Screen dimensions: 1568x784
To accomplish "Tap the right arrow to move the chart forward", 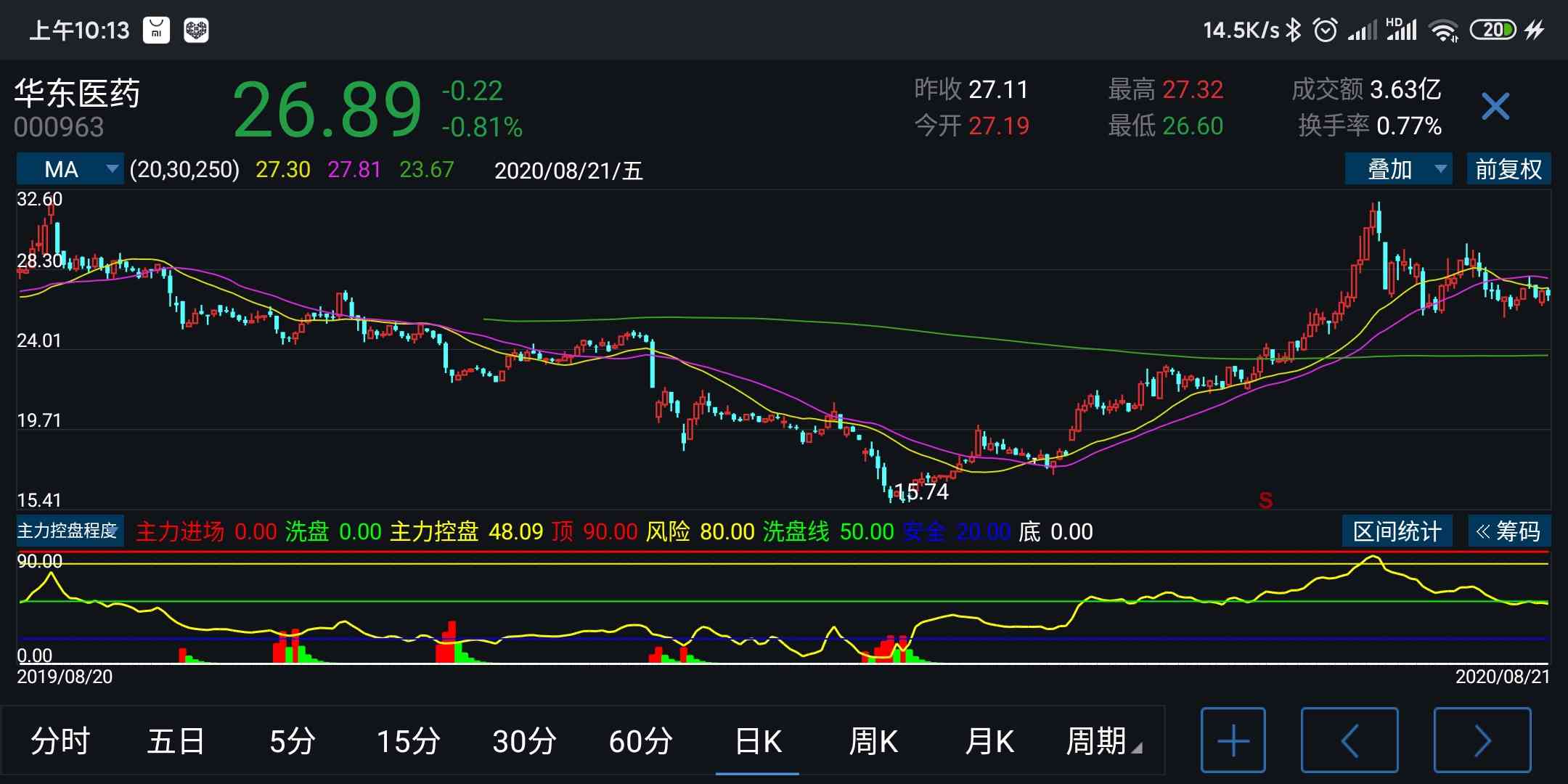I will 1482,740.
